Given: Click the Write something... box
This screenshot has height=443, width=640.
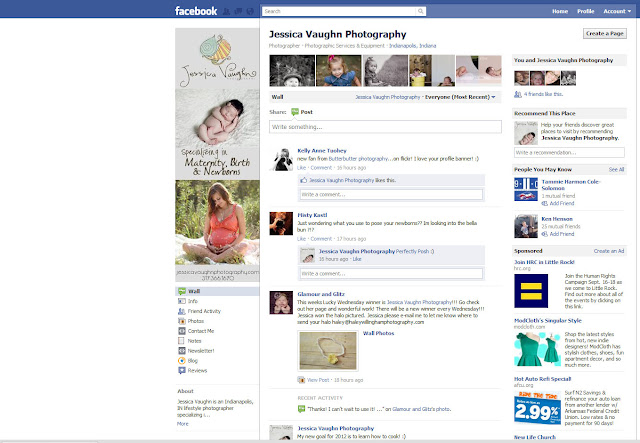Looking at the screenshot, I should click(385, 127).
